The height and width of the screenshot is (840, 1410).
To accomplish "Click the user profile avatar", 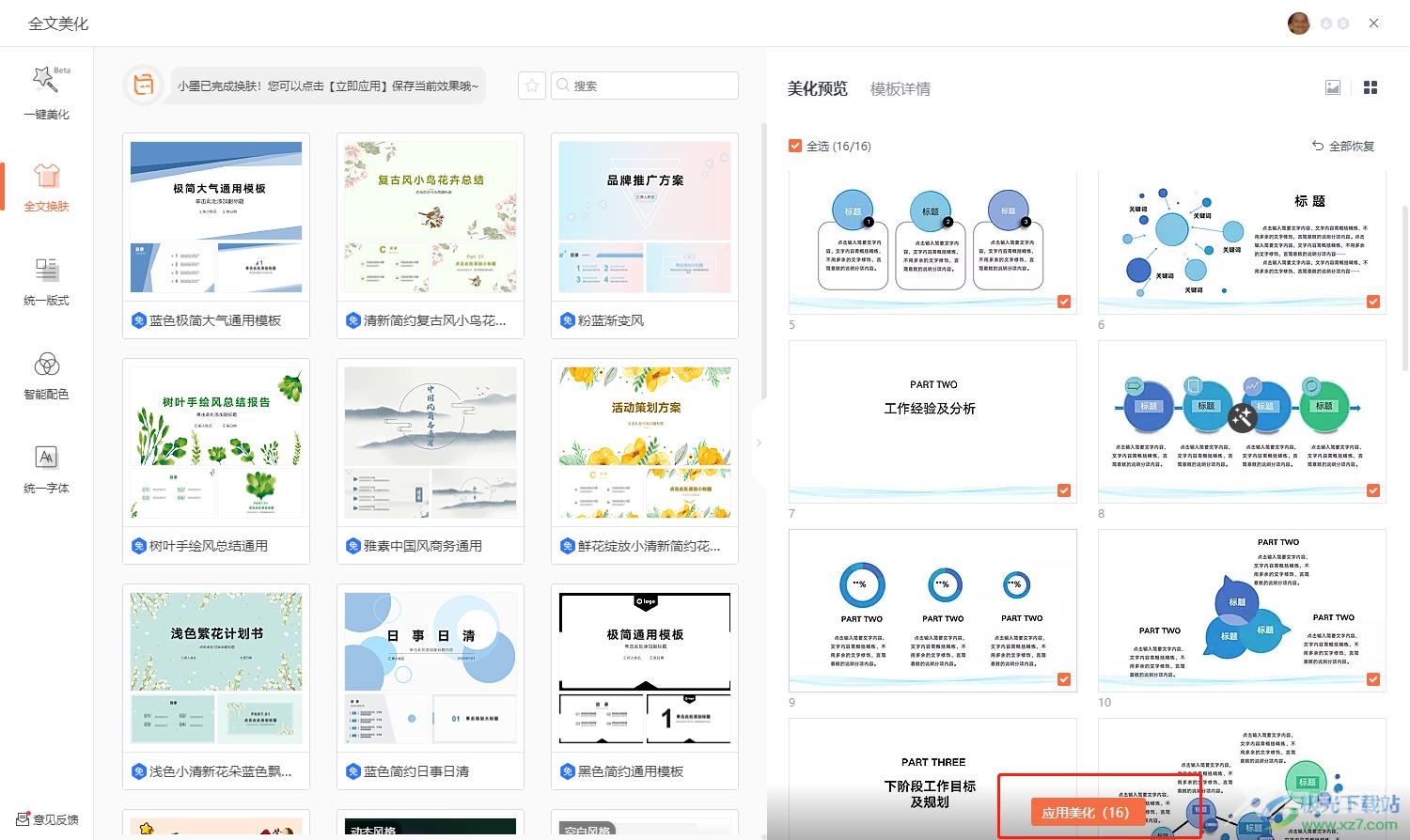I will pos(1298,23).
